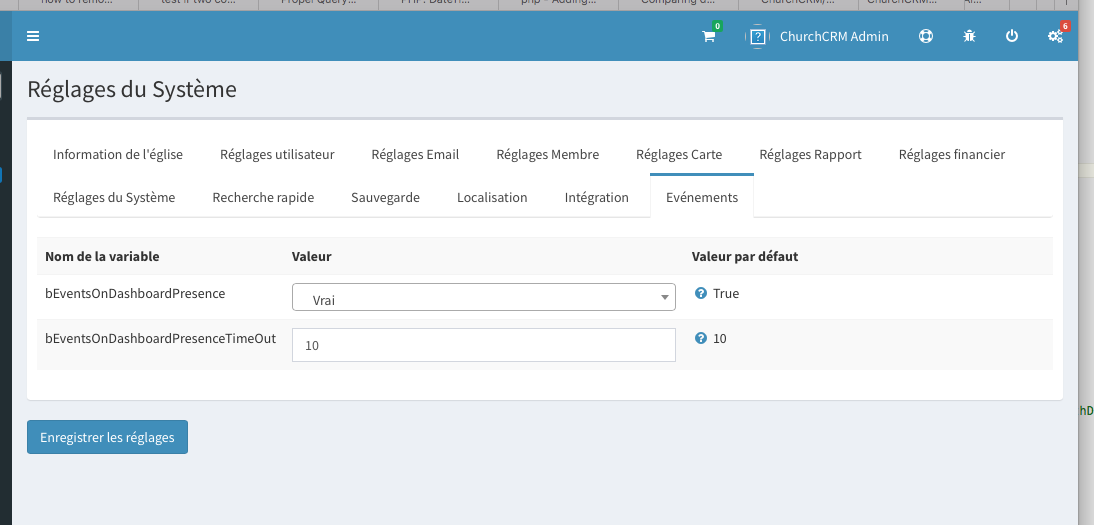Click the ChurchCRM Admin user avatar
The width and height of the screenshot is (1094, 525).
758,36
